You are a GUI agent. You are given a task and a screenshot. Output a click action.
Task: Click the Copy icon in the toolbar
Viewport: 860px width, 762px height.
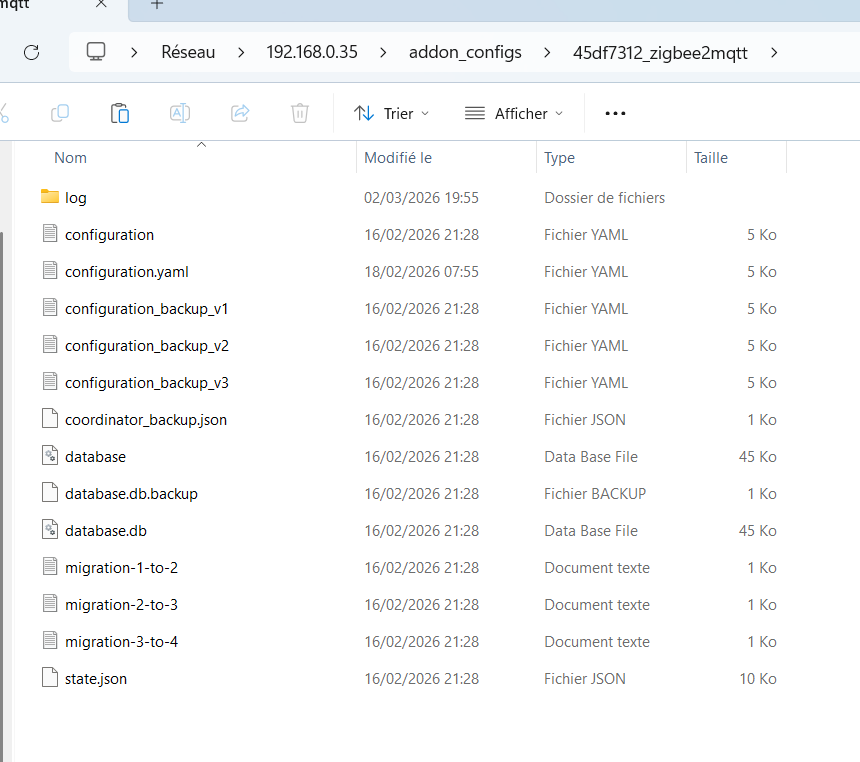coord(60,113)
